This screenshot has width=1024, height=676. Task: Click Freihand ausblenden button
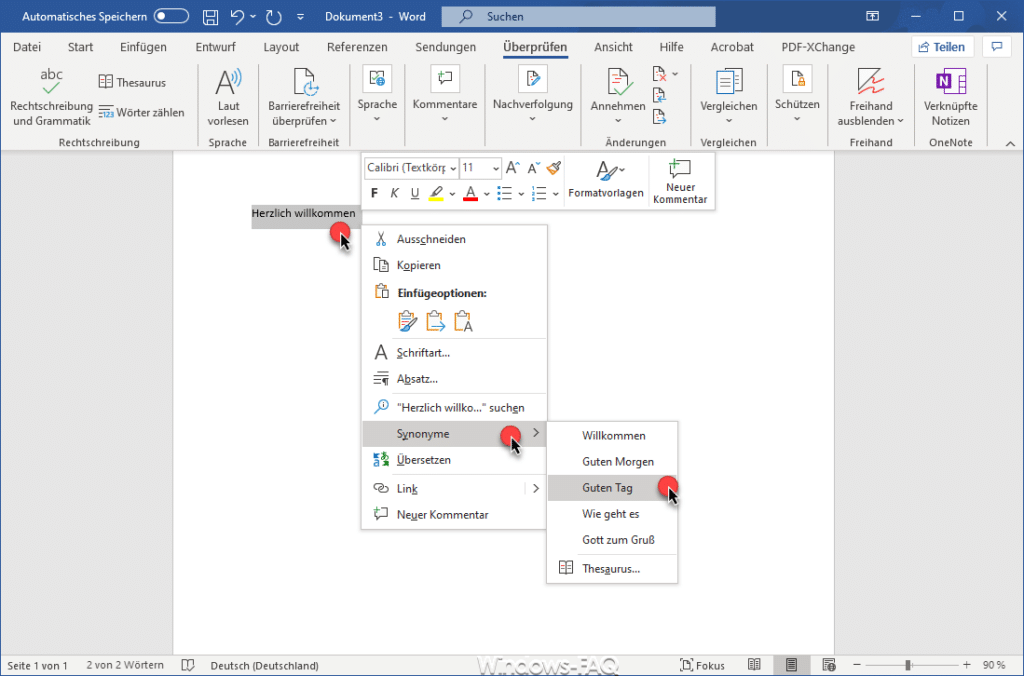coord(871,97)
